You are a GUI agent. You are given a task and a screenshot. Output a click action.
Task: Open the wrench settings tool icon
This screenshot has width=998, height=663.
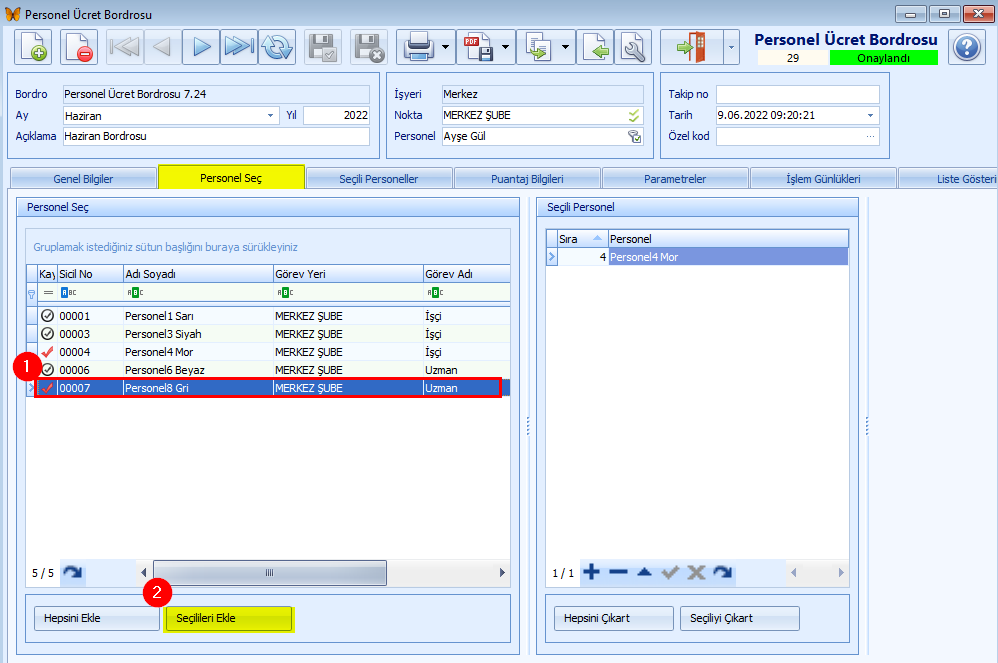coord(632,47)
